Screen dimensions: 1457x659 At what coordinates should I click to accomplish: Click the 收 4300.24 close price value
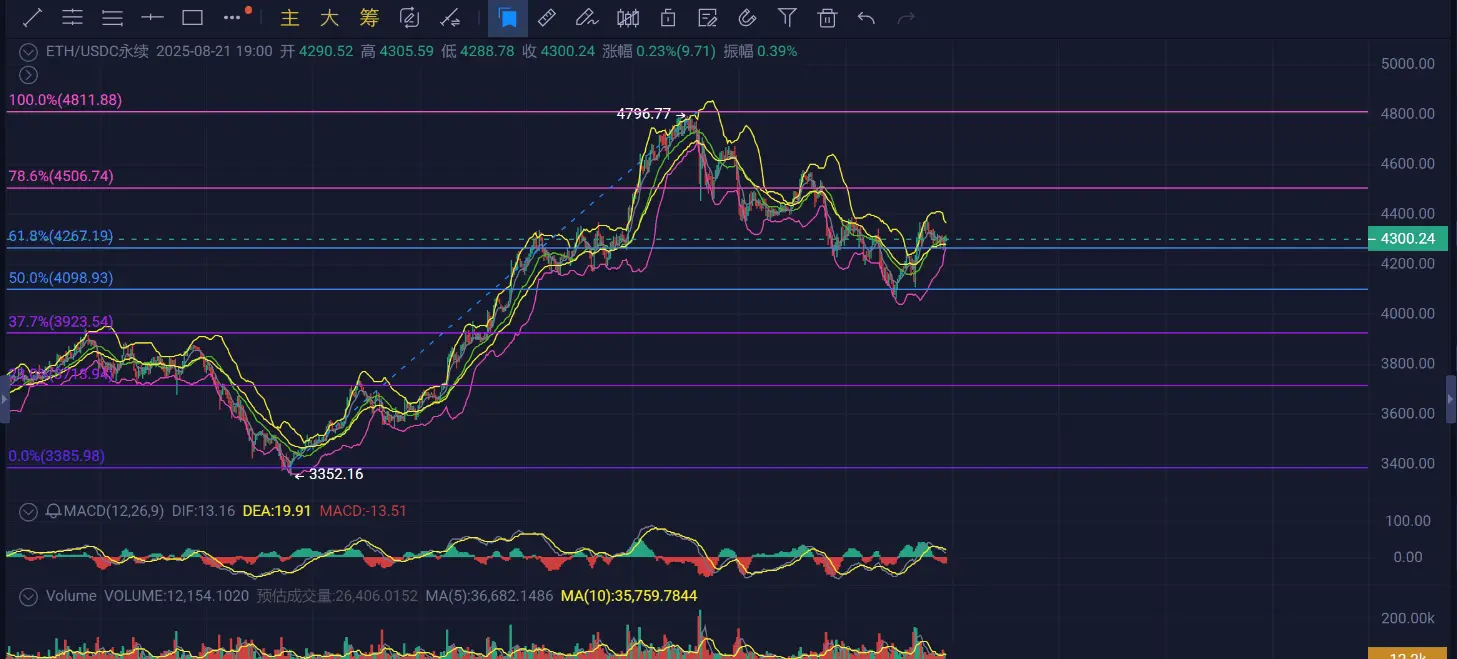pyautogui.click(x=559, y=51)
